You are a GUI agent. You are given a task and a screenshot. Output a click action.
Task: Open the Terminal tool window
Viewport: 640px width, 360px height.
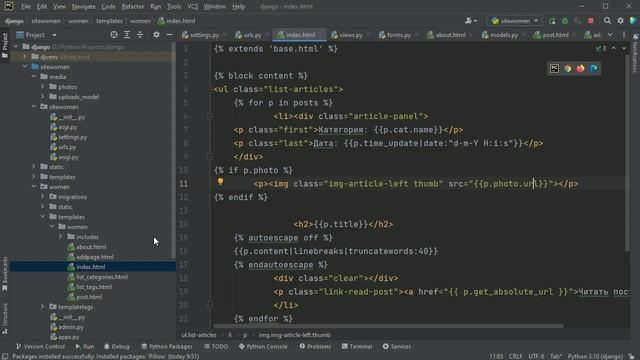[x=357, y=346]
